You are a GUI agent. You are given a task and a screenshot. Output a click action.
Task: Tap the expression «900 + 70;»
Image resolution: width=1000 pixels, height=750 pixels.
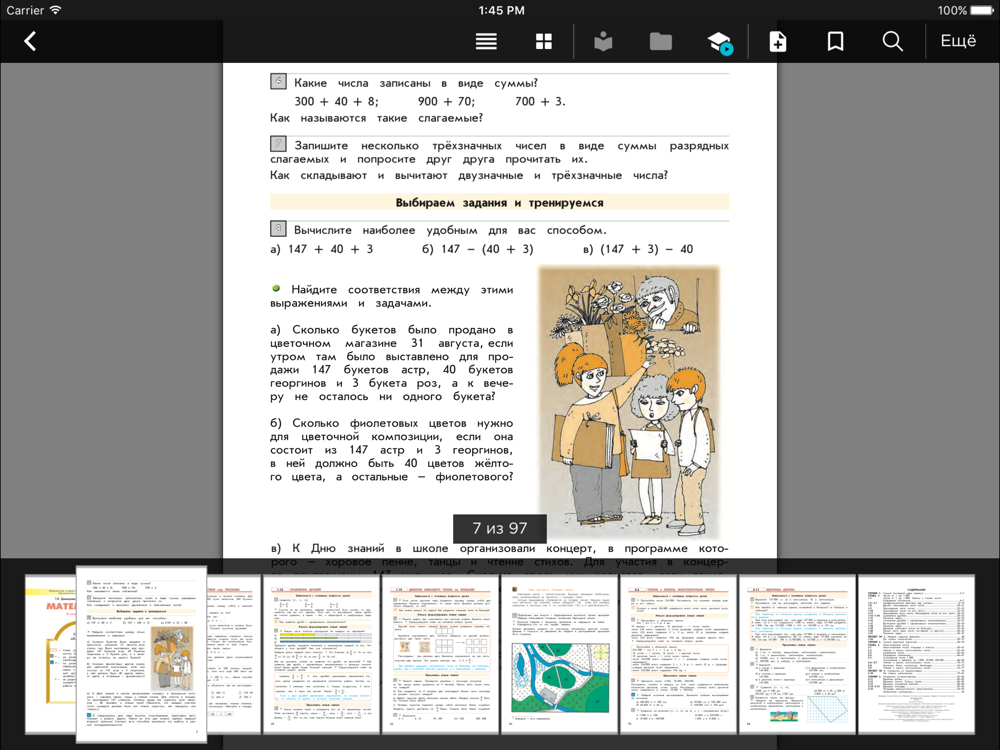(x=446, y=101)
